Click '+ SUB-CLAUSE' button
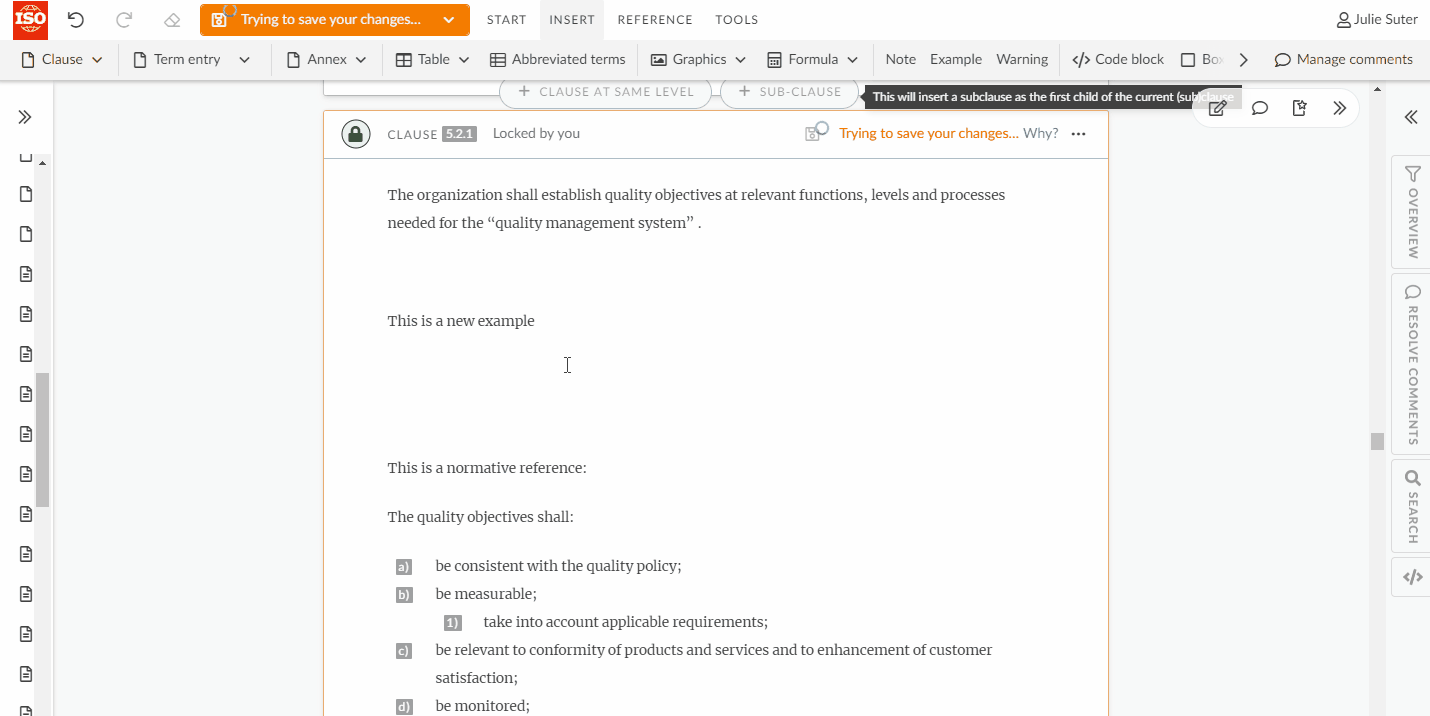This screenshot has width=1430, height=716. 789,92
